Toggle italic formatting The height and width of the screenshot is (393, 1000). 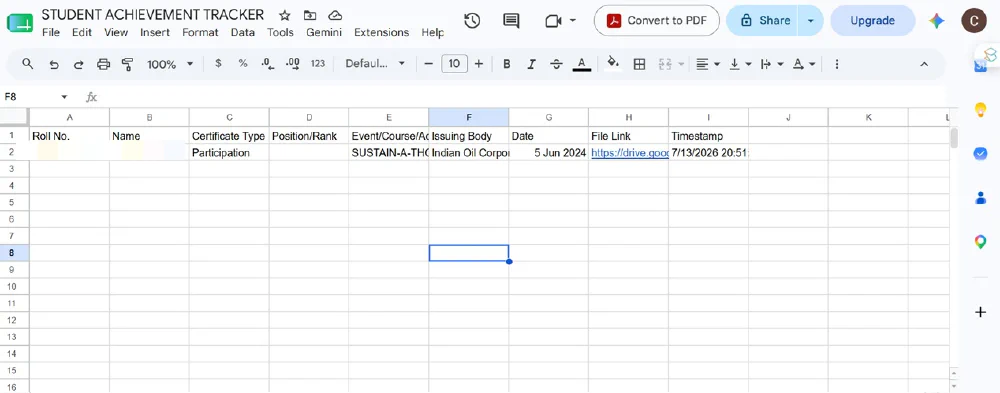[531, 64]
